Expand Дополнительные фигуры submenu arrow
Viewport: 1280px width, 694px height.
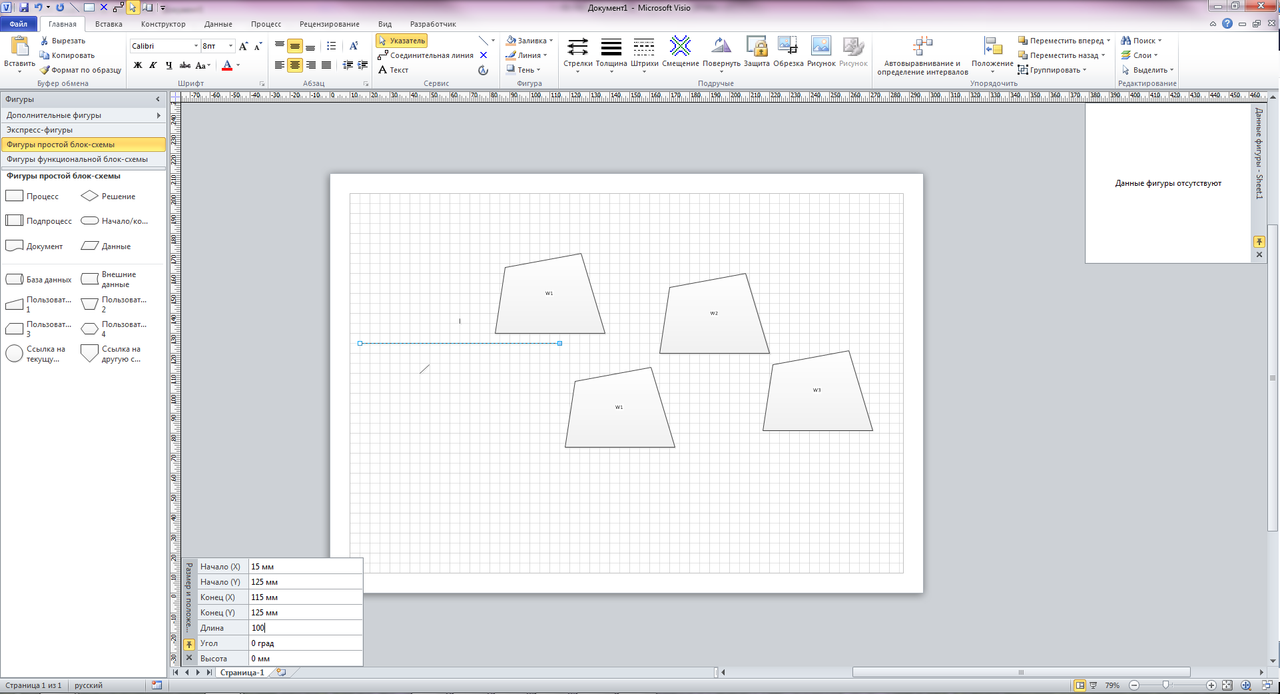(x=158, y=115)
